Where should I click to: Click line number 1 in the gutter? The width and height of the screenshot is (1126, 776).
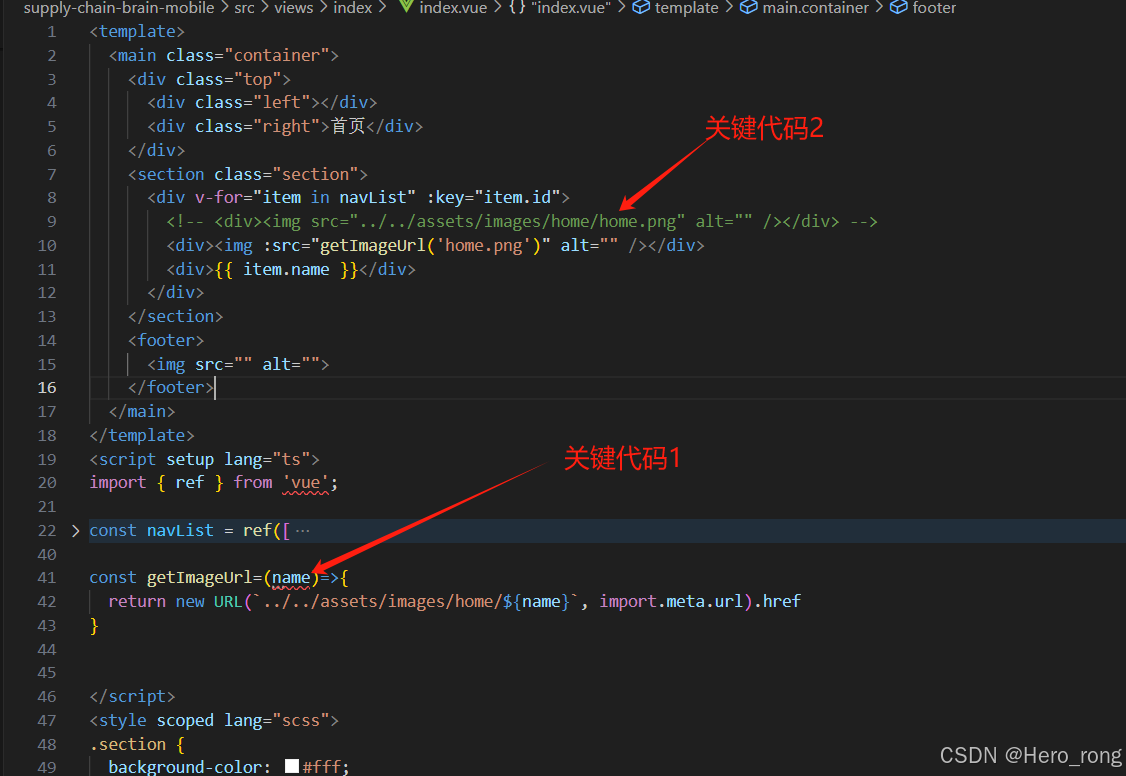pos(52,32)
